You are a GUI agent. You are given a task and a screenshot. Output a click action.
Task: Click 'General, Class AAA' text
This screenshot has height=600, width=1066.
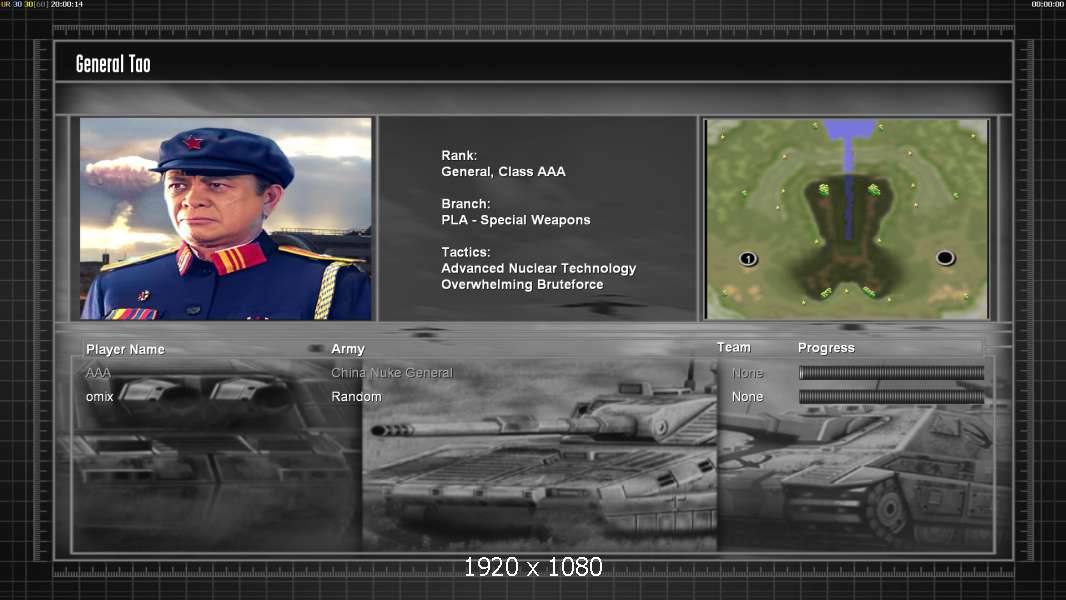[x=503, y=172]
